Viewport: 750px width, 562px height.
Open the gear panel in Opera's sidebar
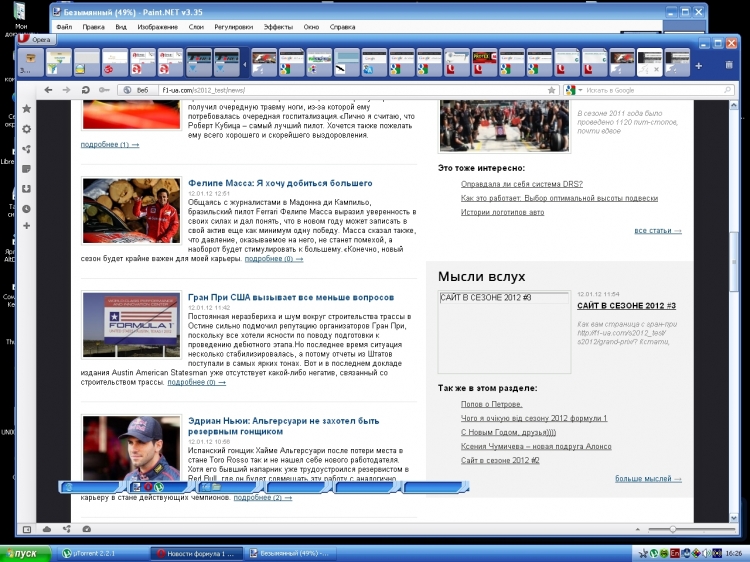point(27,129)
